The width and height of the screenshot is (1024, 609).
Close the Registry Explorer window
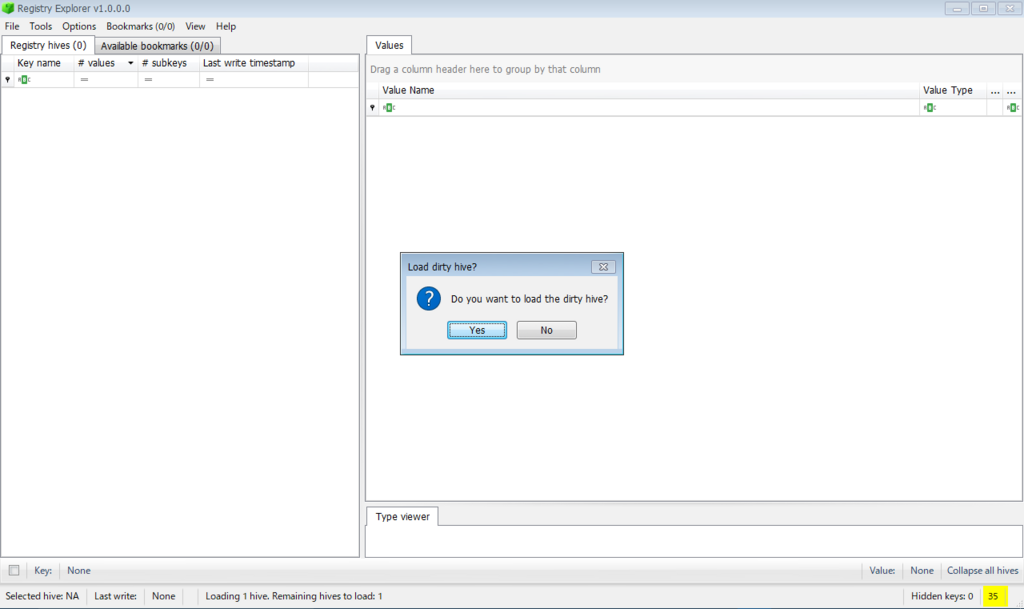click(x=1009, y=8)
